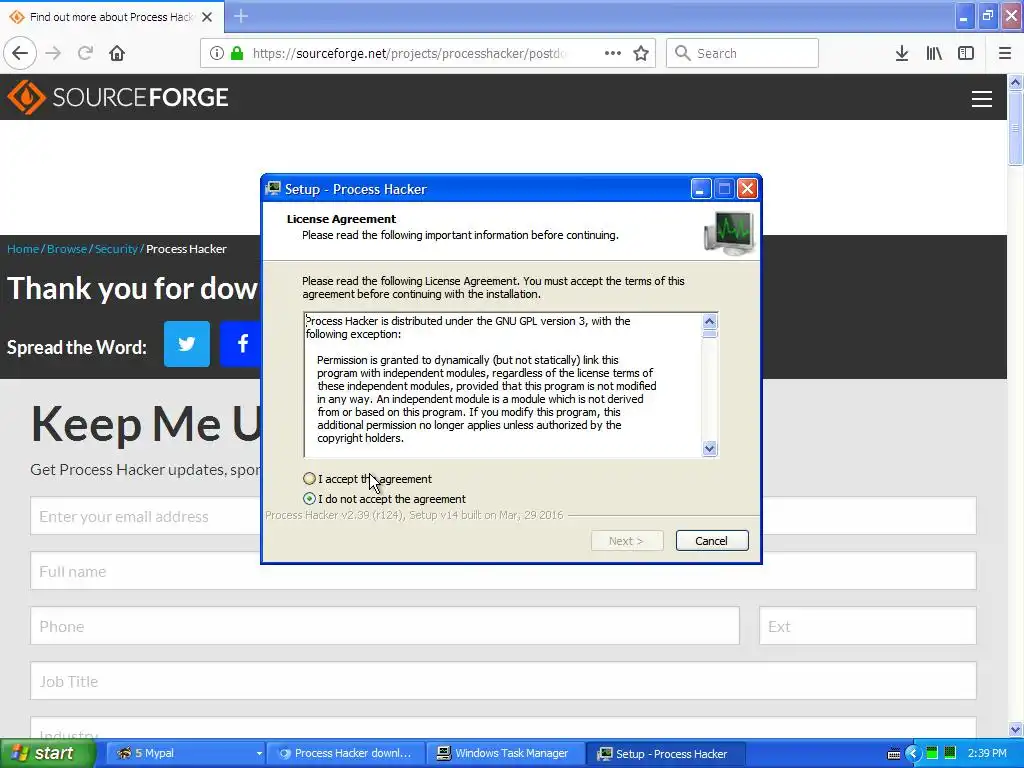Viewport: 1024px width, 768px height.
Task: Share via the Facebook button
Action: tap(240, 344)
